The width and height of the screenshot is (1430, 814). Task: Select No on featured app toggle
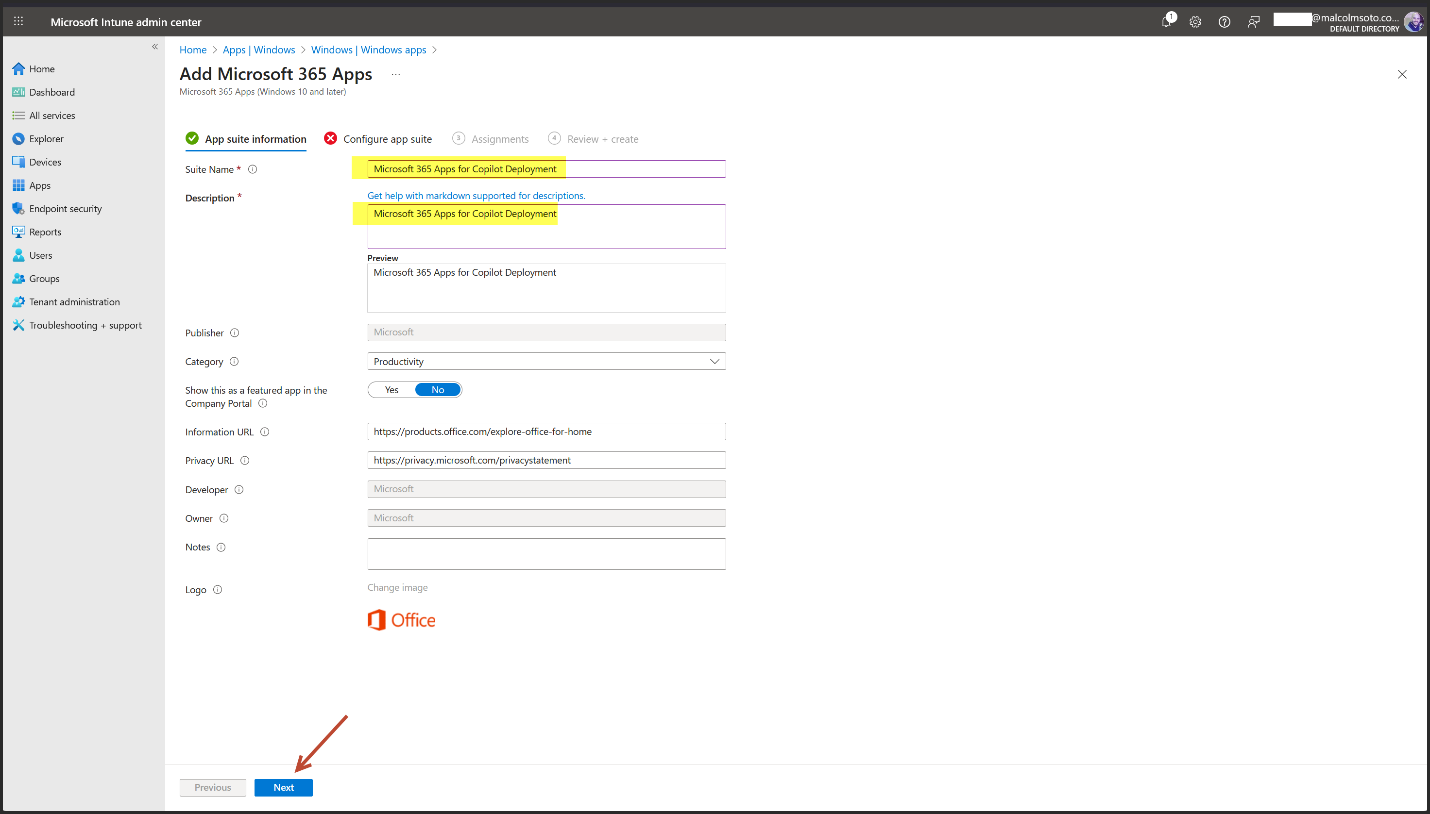[438, 390]
